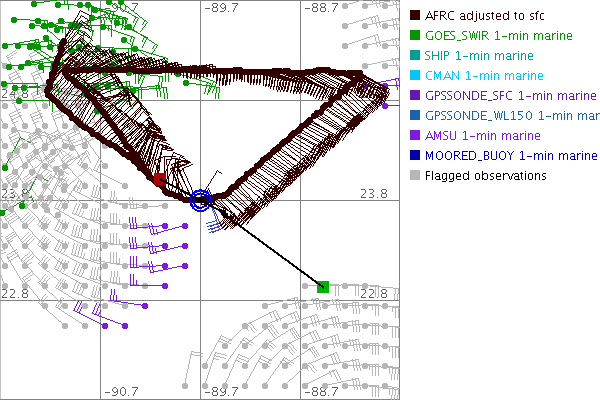The height and width of the screenshot is (400, 600).
Task: Click the cyan CMAN legend swatch
Action: click(415, 76)
